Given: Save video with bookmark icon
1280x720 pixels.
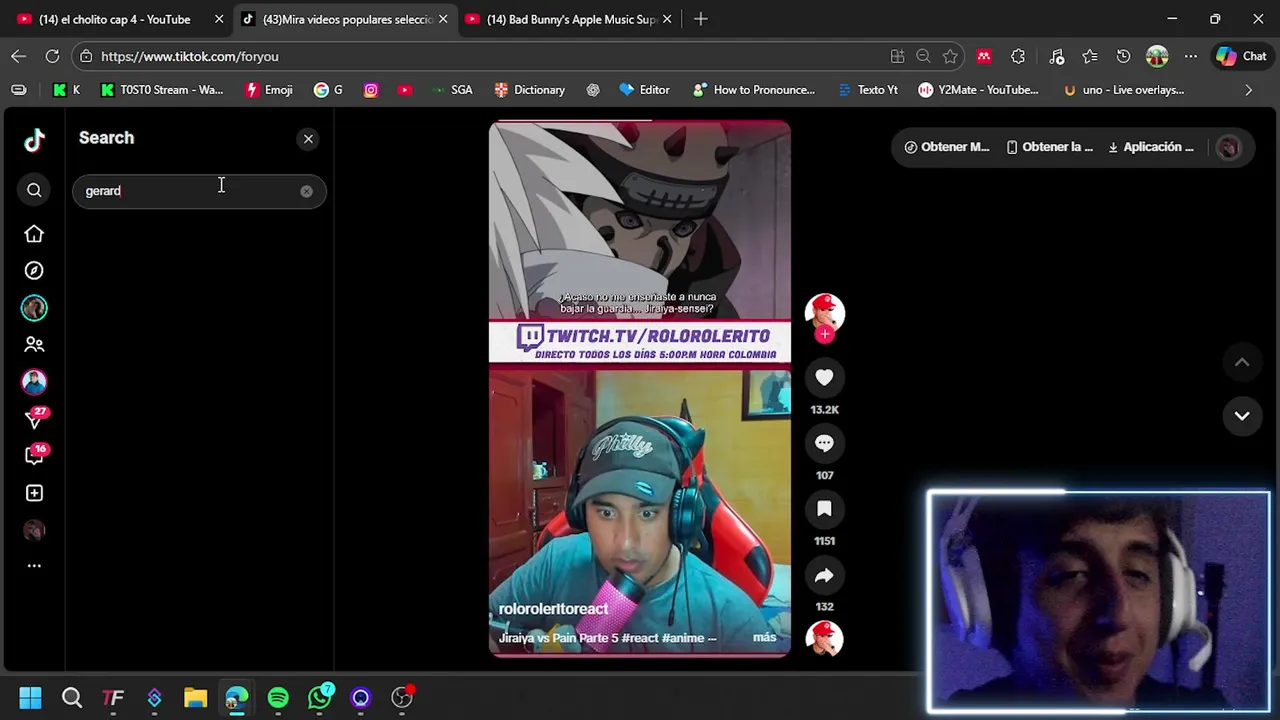Looking at the screenshot, I should [x=824, y=509].
